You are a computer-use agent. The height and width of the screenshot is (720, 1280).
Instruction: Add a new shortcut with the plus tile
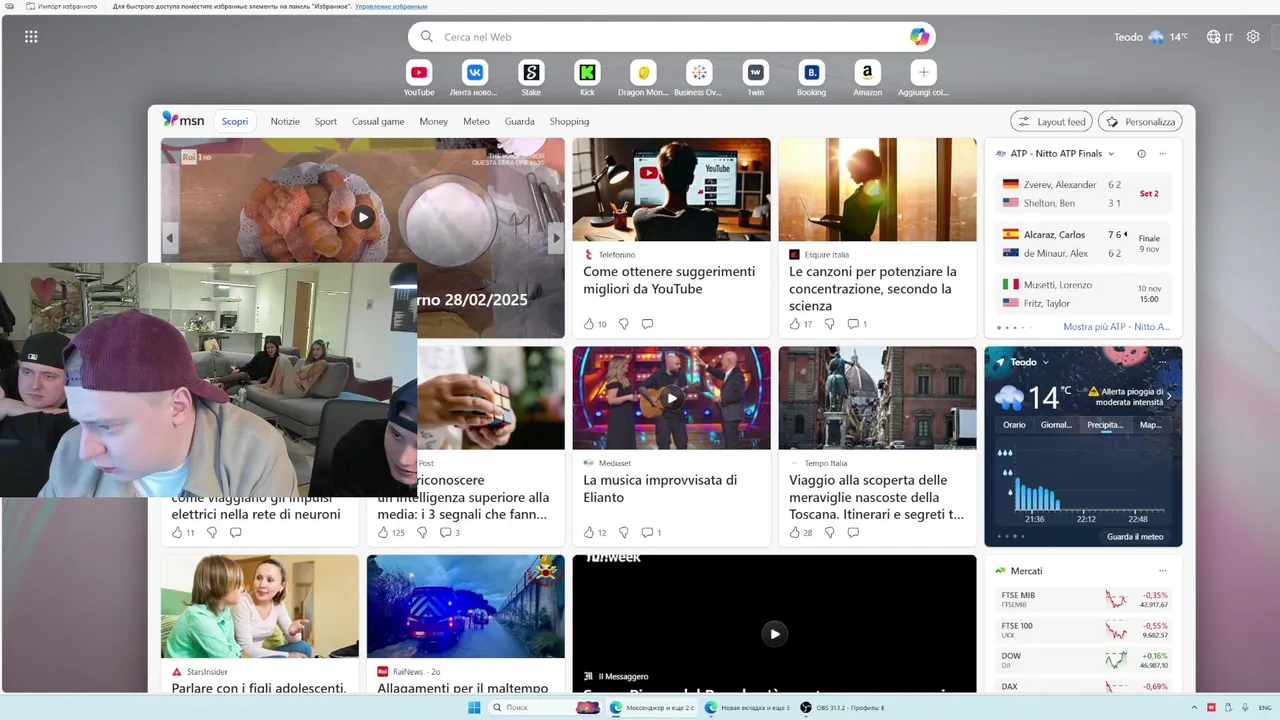click(x=923, y=72)
